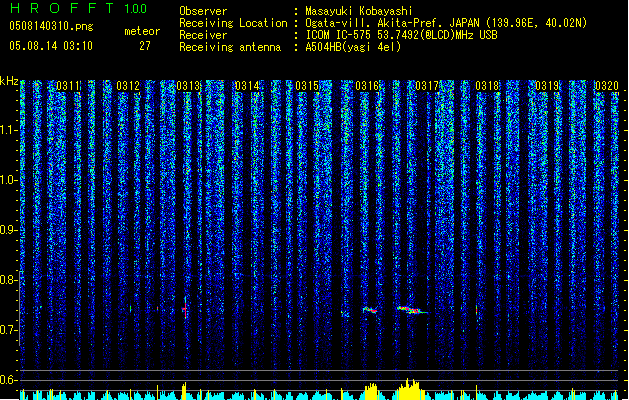Click the 0.9 frequency axis label
Image resolution: width=629 pixels, height=400 pixels.
(x=8, y=230)
